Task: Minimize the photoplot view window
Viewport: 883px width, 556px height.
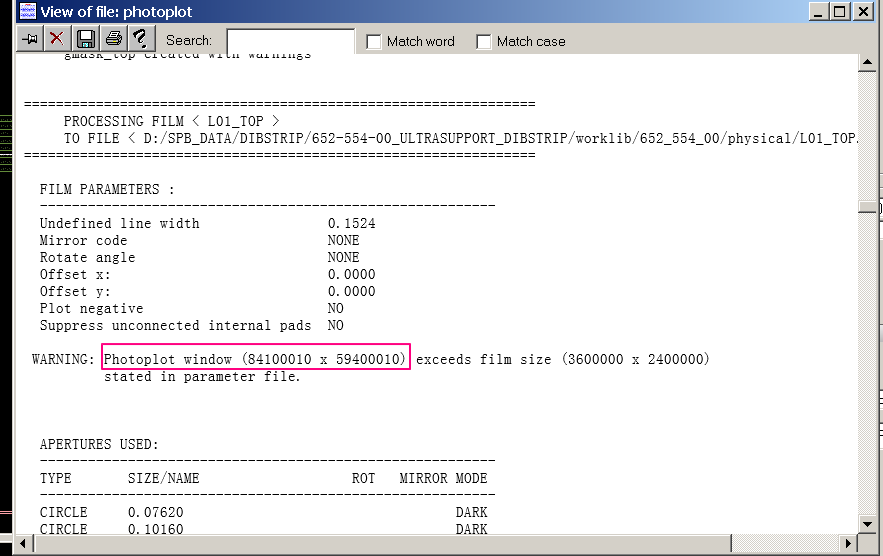Action: click(x=818, y=11)
